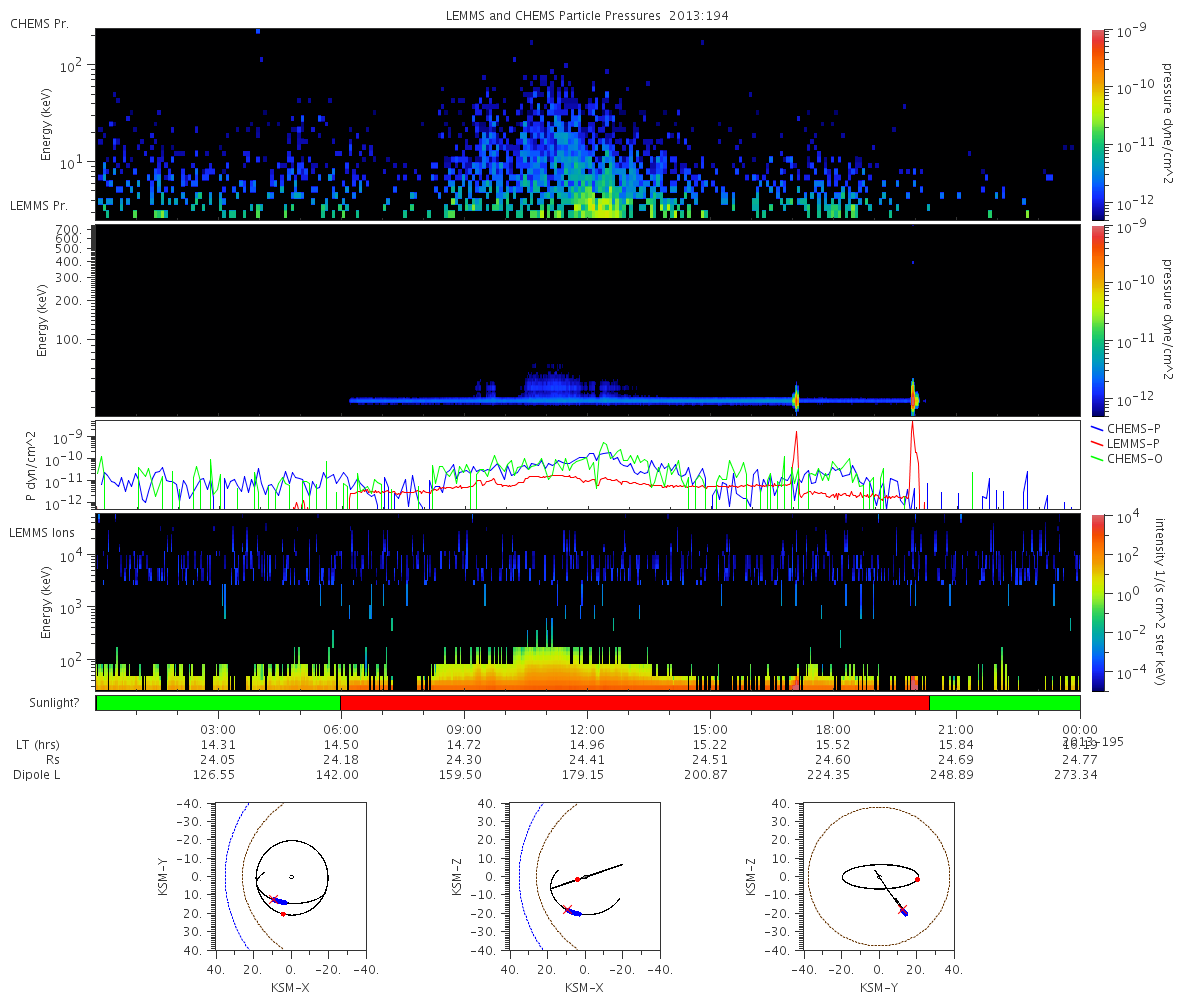This screenshot has width=1200, height=1000.
Task: Click the LT value 14.31
Action: [218, 745]
